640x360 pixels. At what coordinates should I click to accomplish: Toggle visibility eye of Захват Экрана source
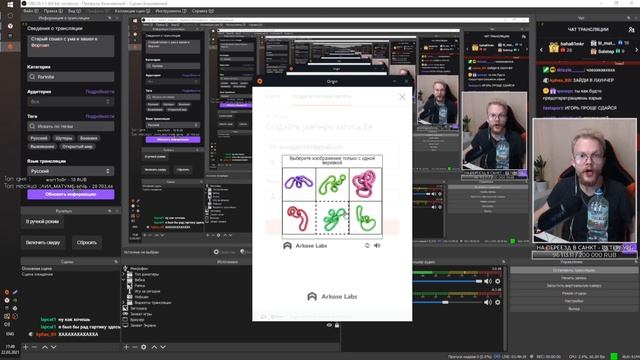[329, 325]
